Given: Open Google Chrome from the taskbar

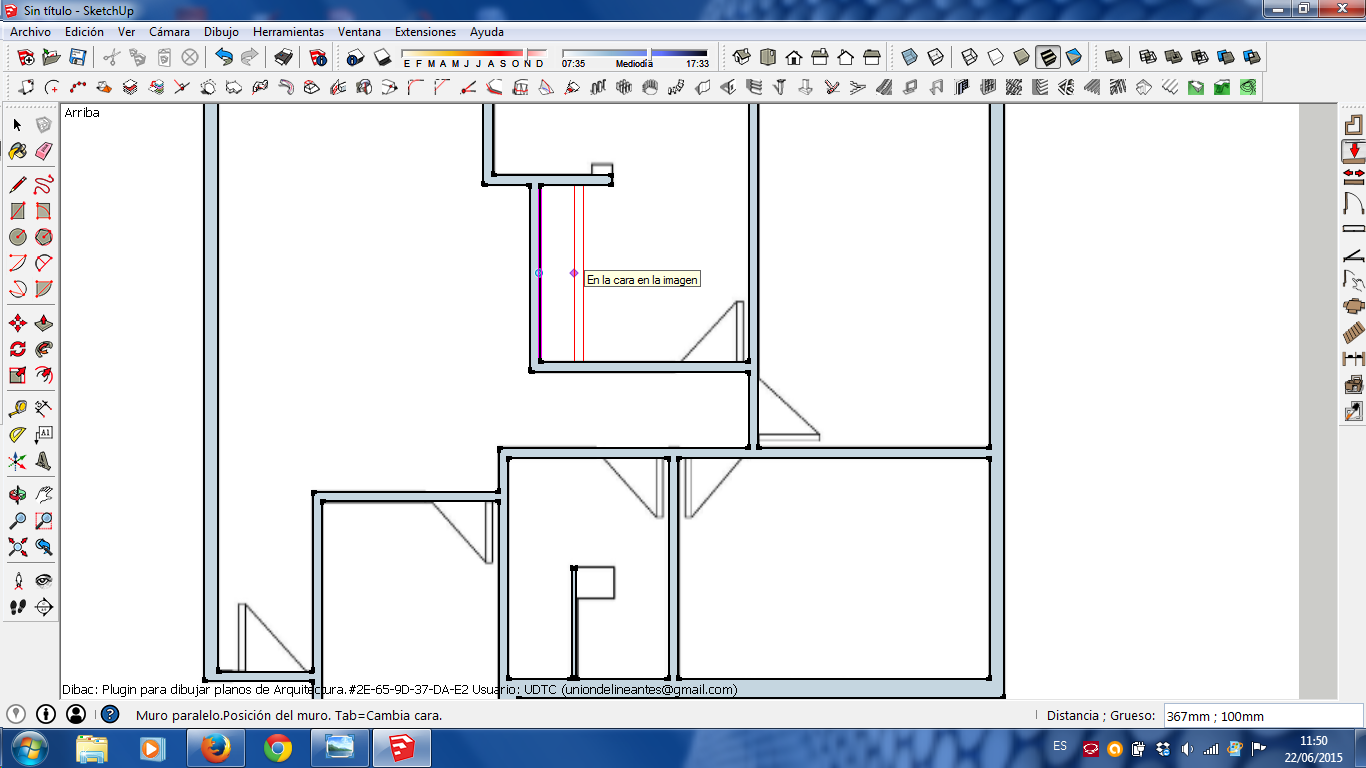Looking at the screenshot, I should click(x=278, y=748).
